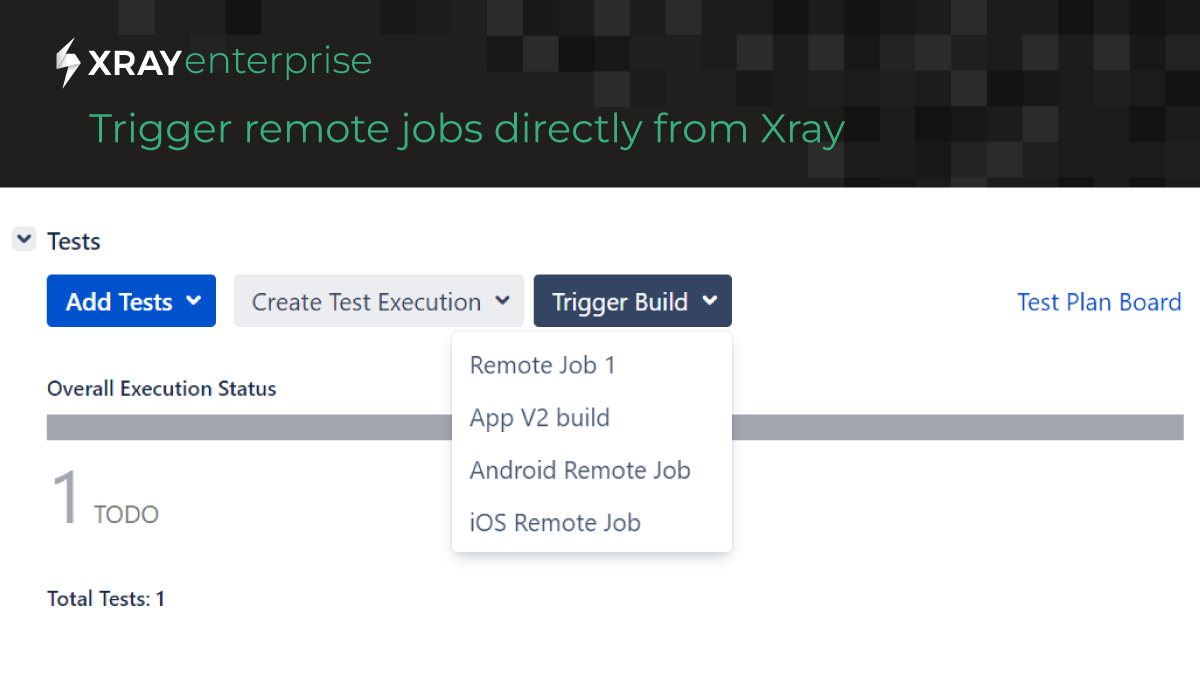Click the Xray lightning bolt logo
Image resolution: width=1200 pixels, height=675 pixels.
tap(67, 61)
